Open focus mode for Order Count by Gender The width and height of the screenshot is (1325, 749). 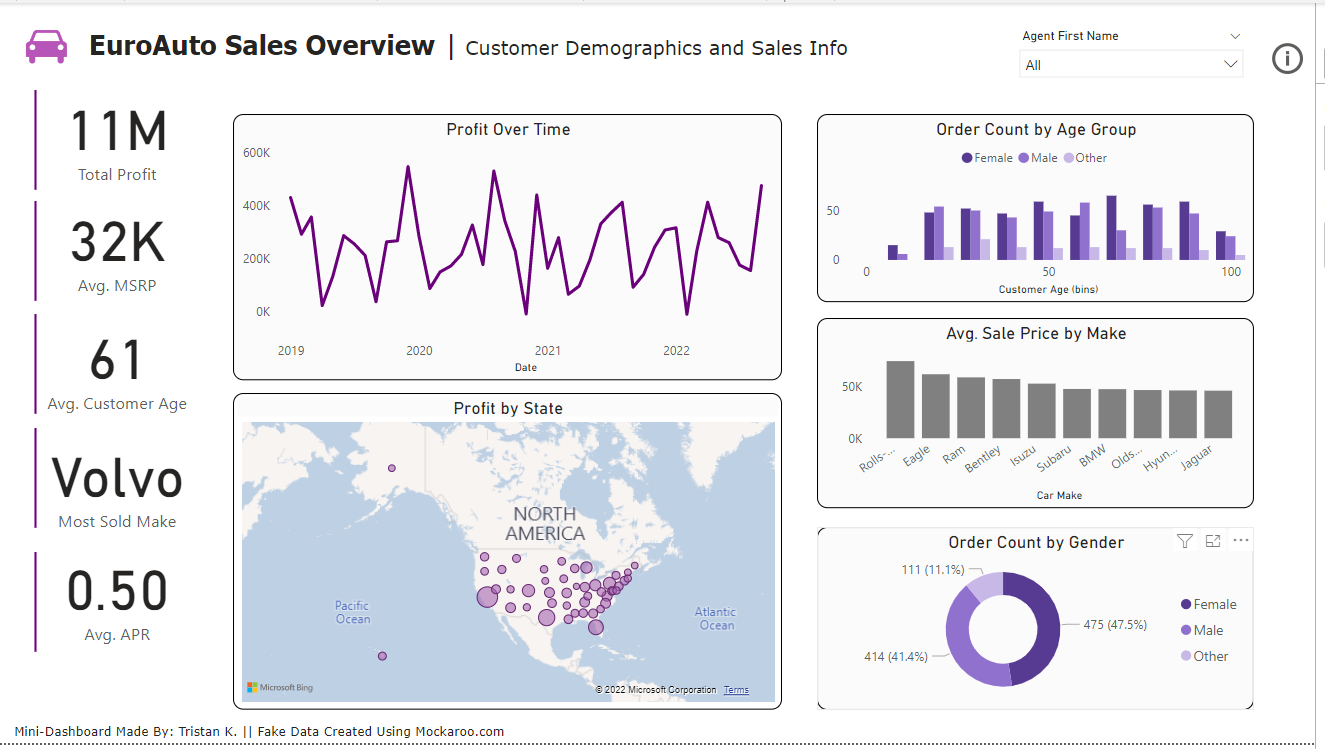coord(1213,541)
